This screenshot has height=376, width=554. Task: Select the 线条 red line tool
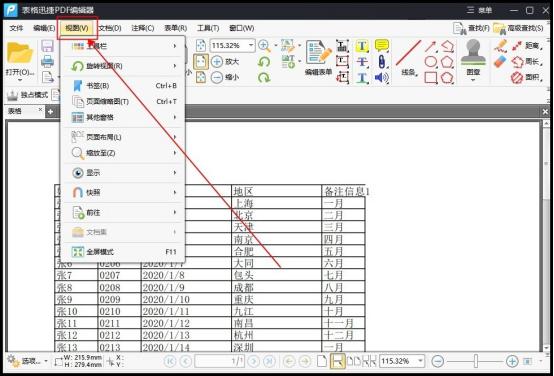point(409,58)
